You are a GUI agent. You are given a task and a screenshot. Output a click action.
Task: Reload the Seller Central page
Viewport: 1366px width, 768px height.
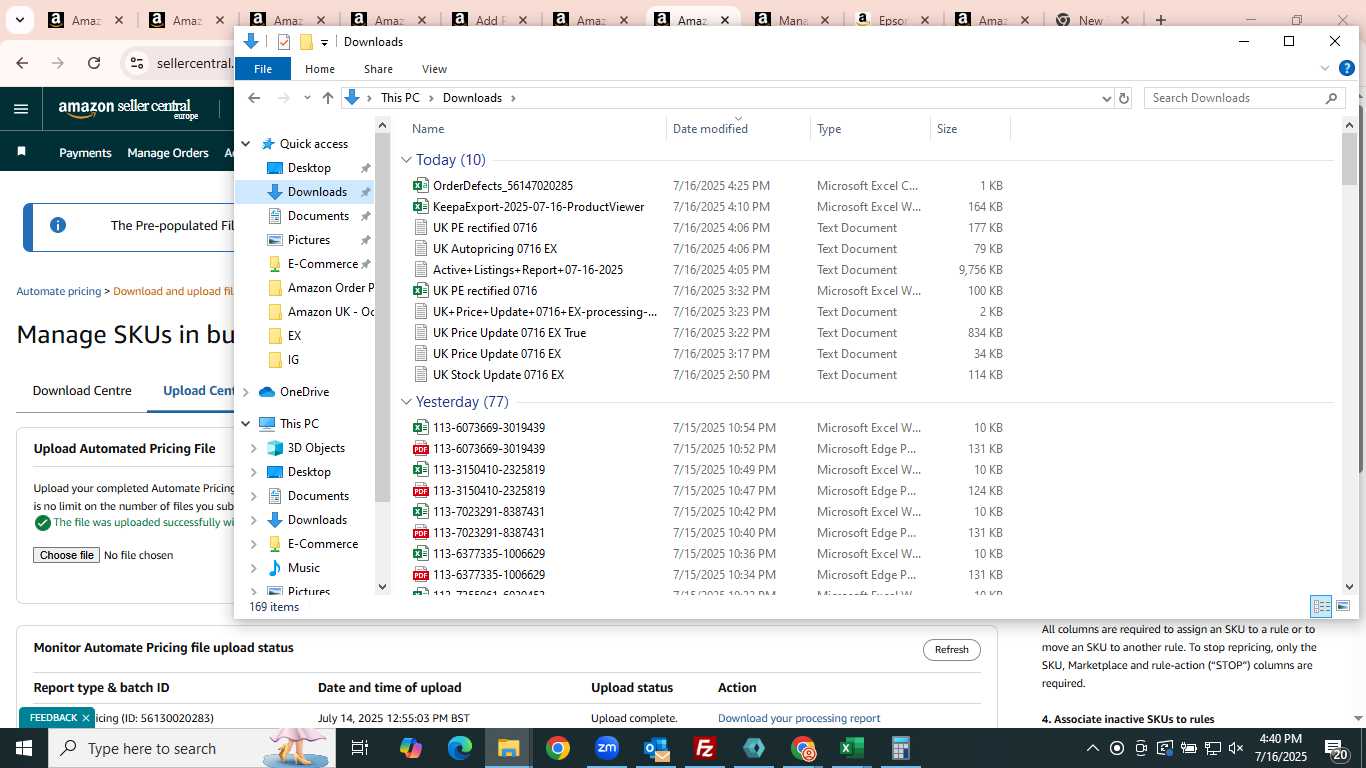click(x=94, y=63)
